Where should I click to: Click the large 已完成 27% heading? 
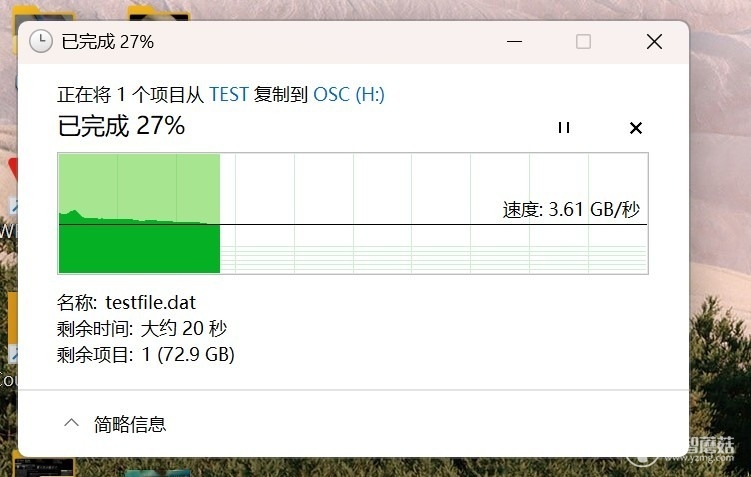[121, 126]
